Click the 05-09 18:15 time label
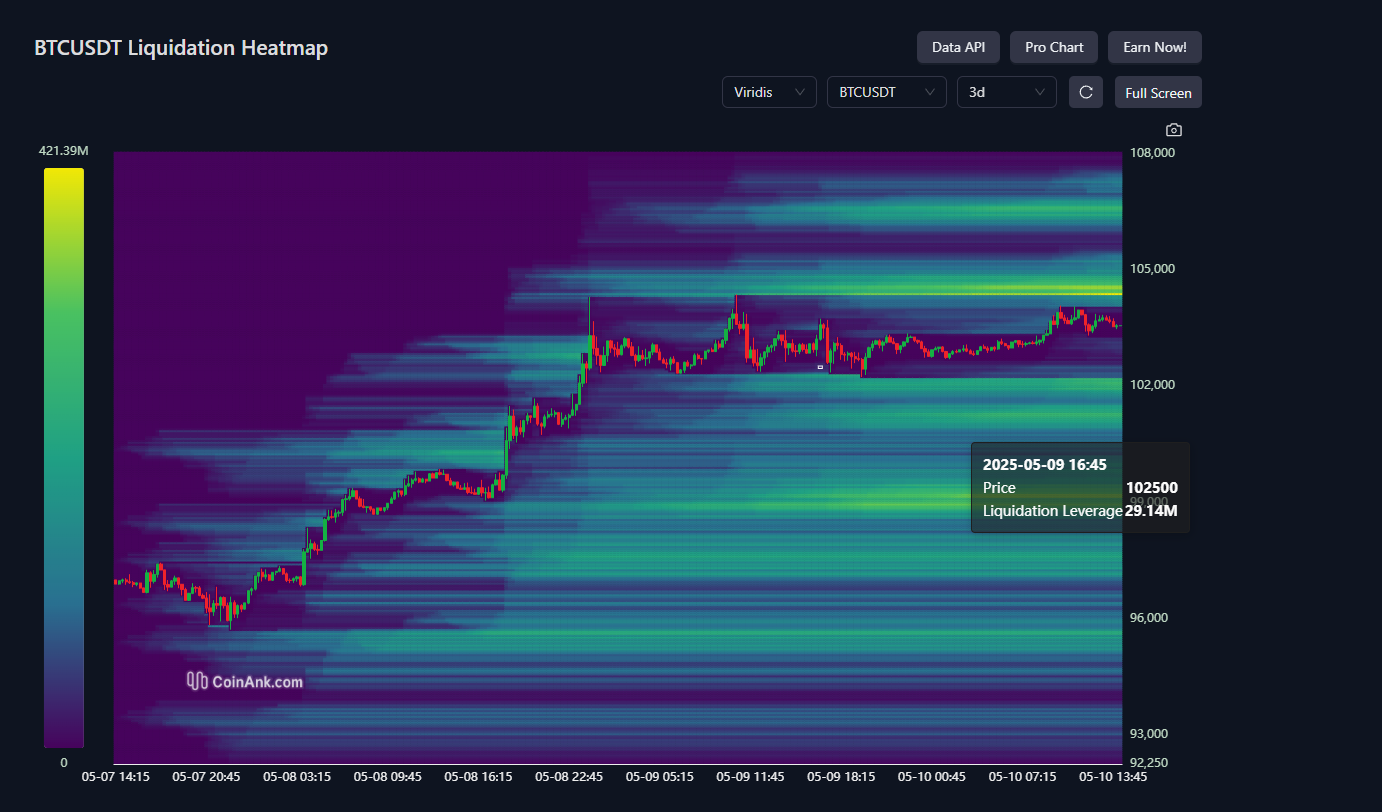The width and height of the screenshot is (1382, 812). (841, 776)
